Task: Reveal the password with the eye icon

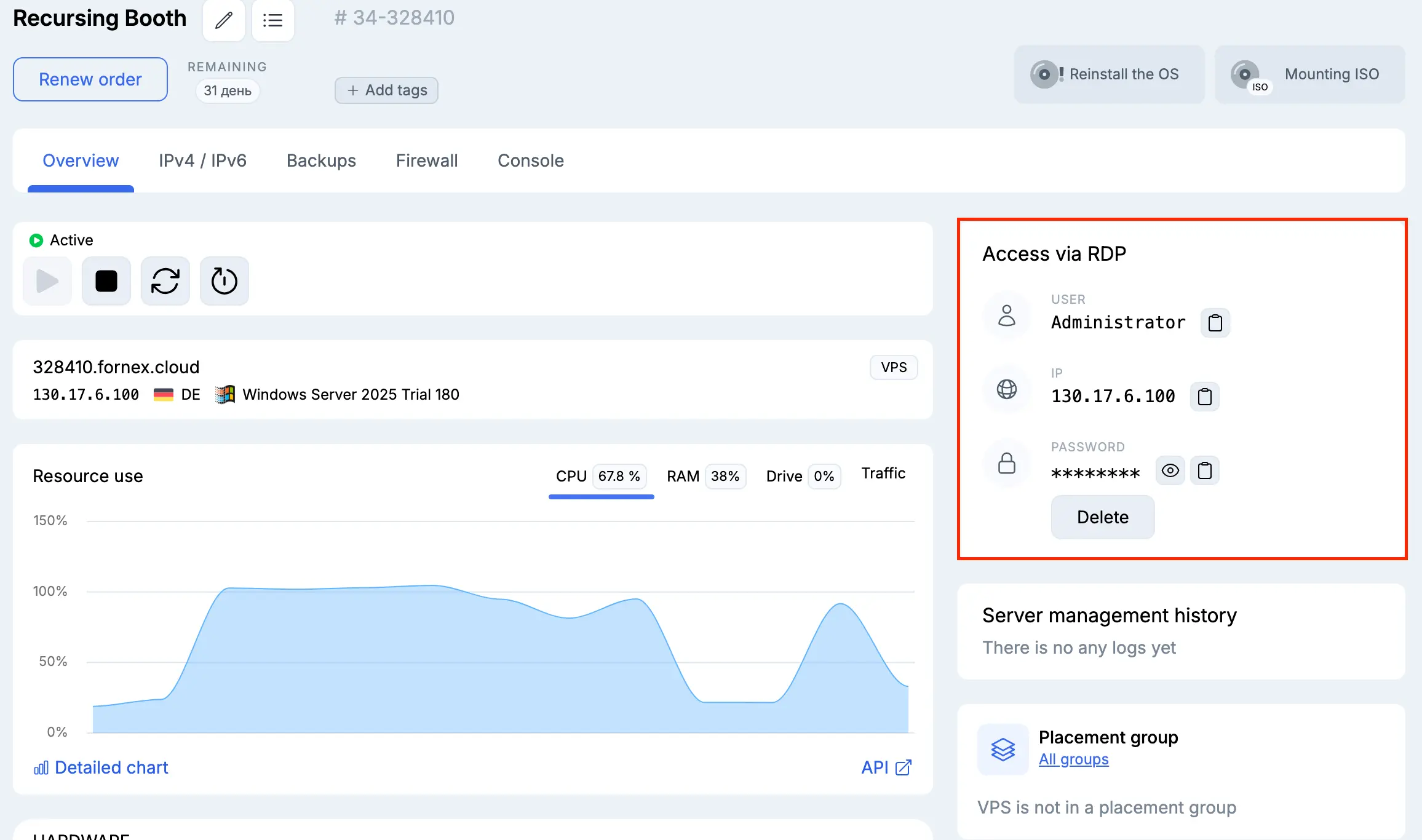Action: click(x=1170, y=471)
